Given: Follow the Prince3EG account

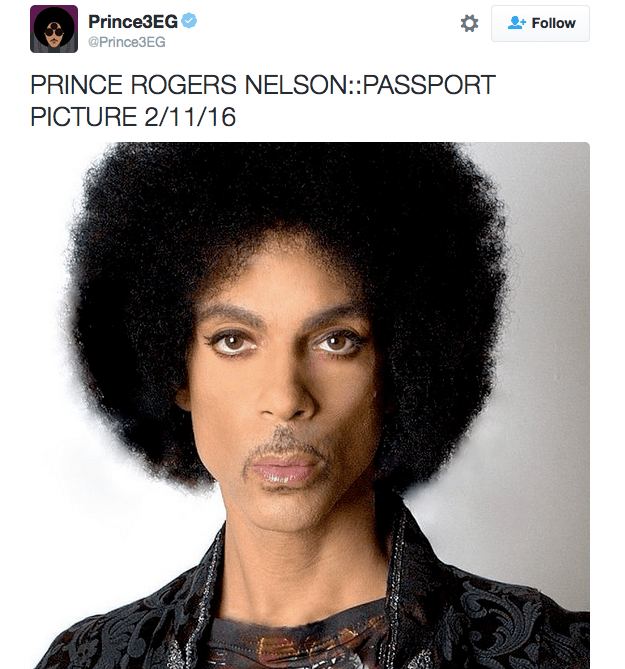Looking at the screenshot, I should pyautogui.click(x=540, y=23).
